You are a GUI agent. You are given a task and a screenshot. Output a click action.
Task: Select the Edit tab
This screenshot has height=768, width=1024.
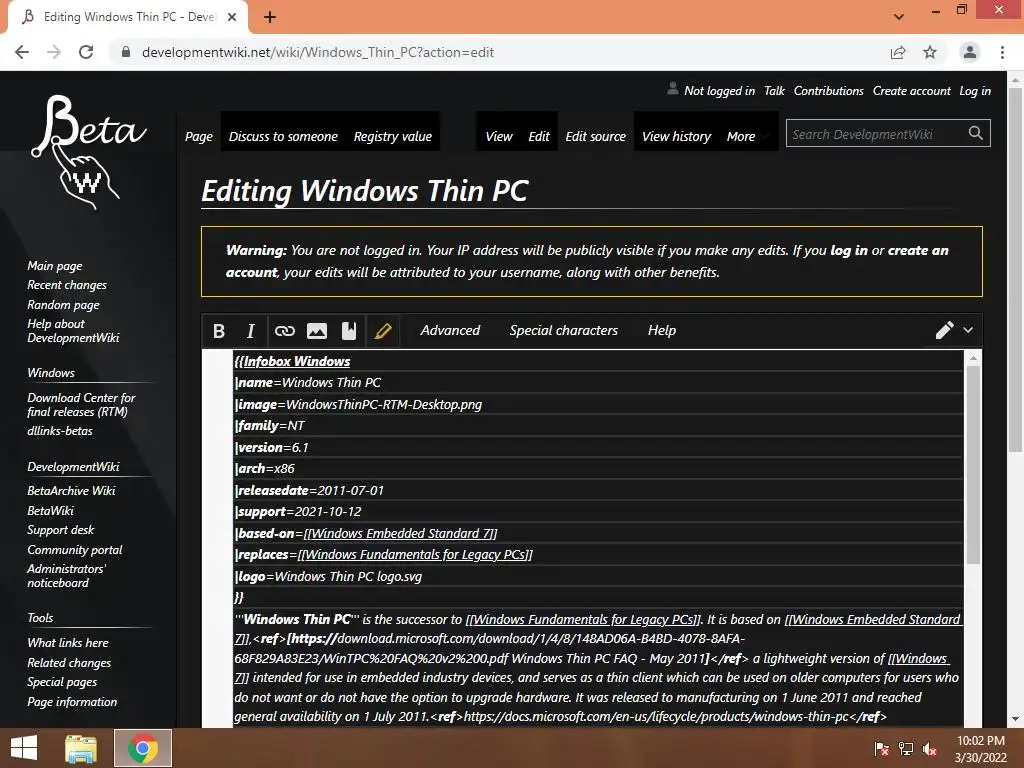click(x=539, y=136)
